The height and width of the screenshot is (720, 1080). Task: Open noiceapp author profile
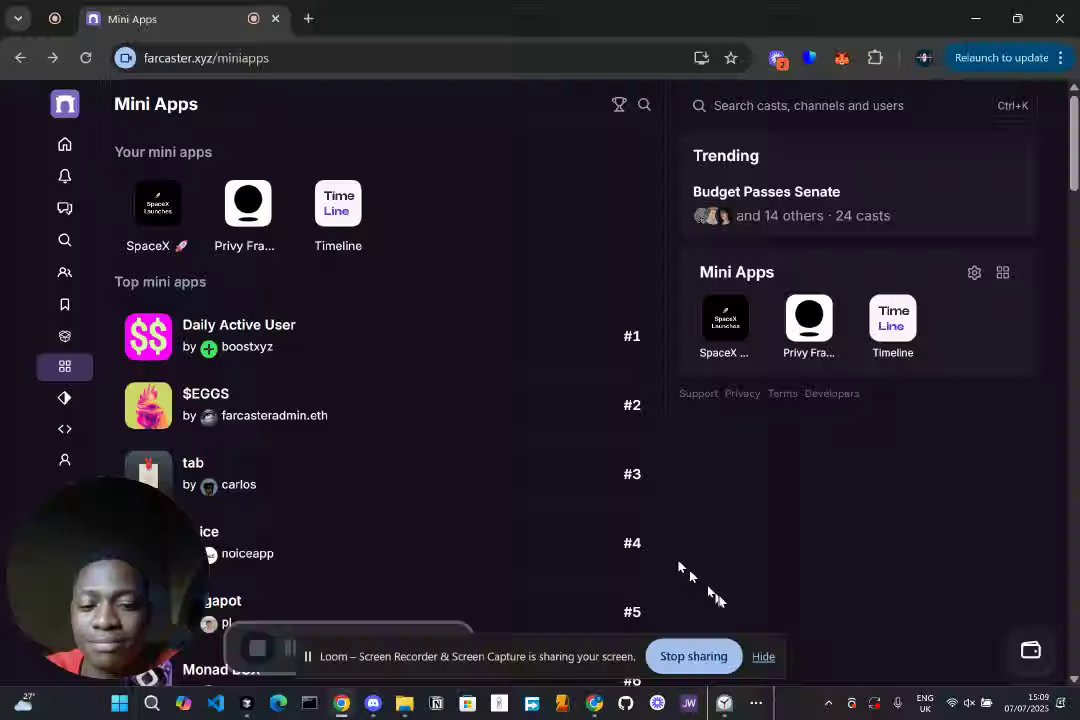(x=247, y=554)
